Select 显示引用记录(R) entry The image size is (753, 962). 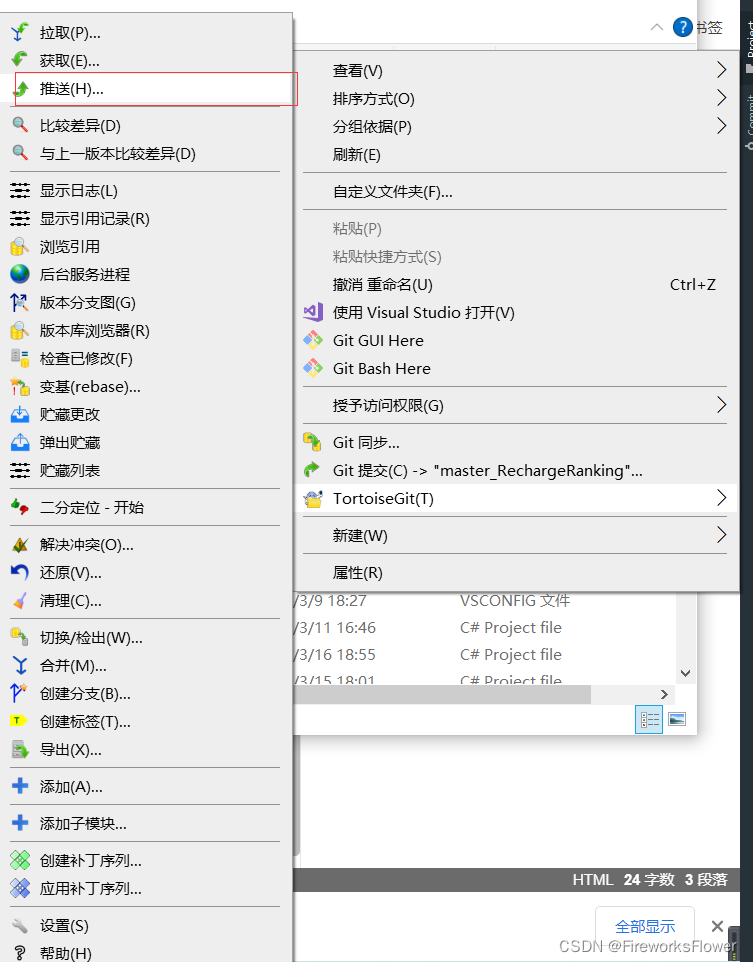pyautogui.click(x=145, y=218)
